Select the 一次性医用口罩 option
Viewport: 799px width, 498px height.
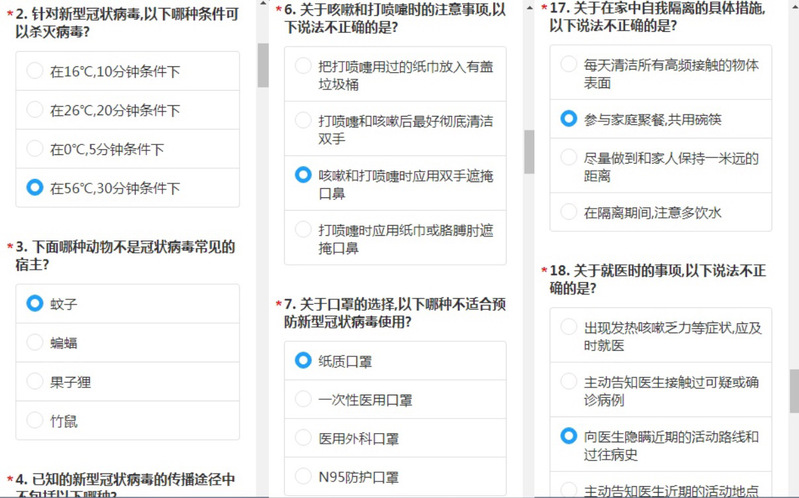pyautogui.click(x=303, y=399)
